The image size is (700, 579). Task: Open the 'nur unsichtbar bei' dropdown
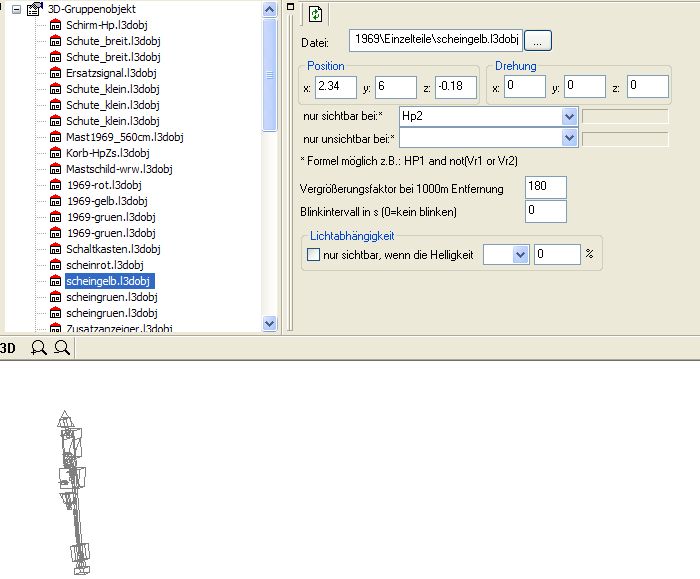[x=569, y=137]
